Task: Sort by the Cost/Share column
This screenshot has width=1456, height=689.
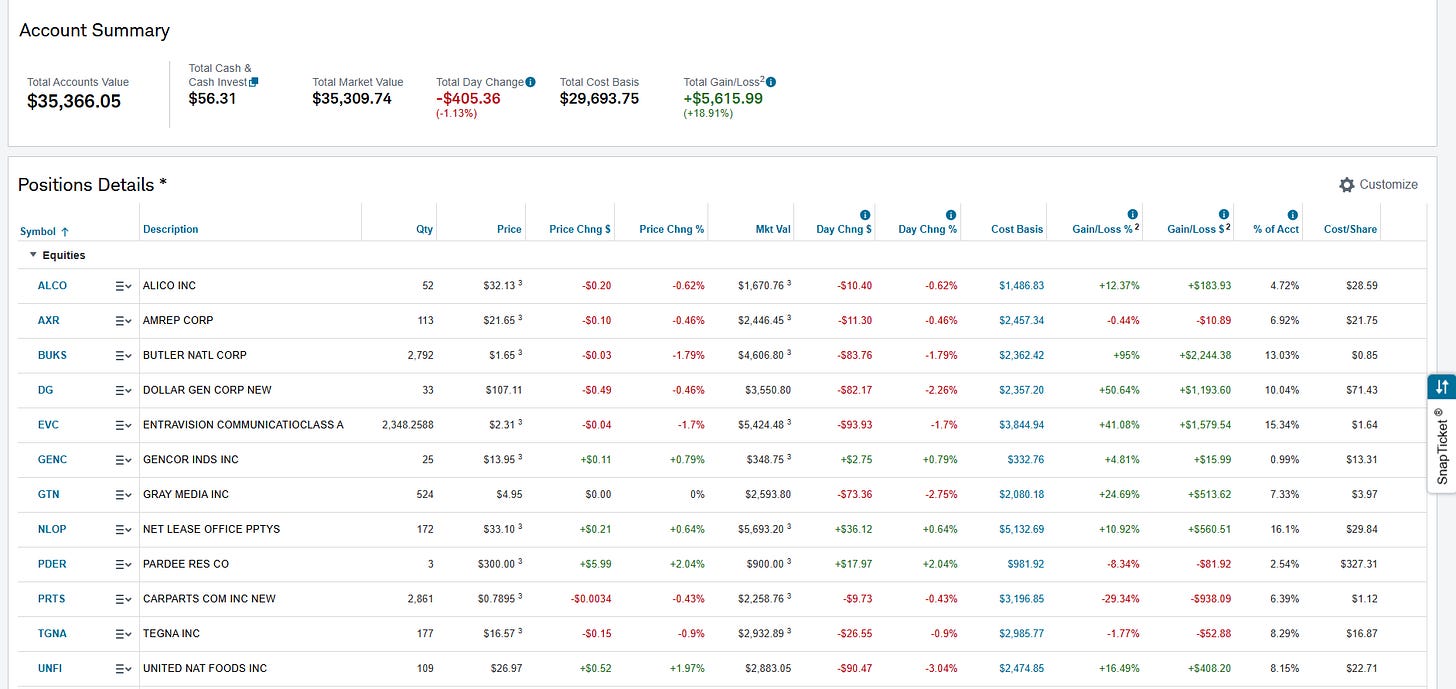Action: pos(1350,229)
